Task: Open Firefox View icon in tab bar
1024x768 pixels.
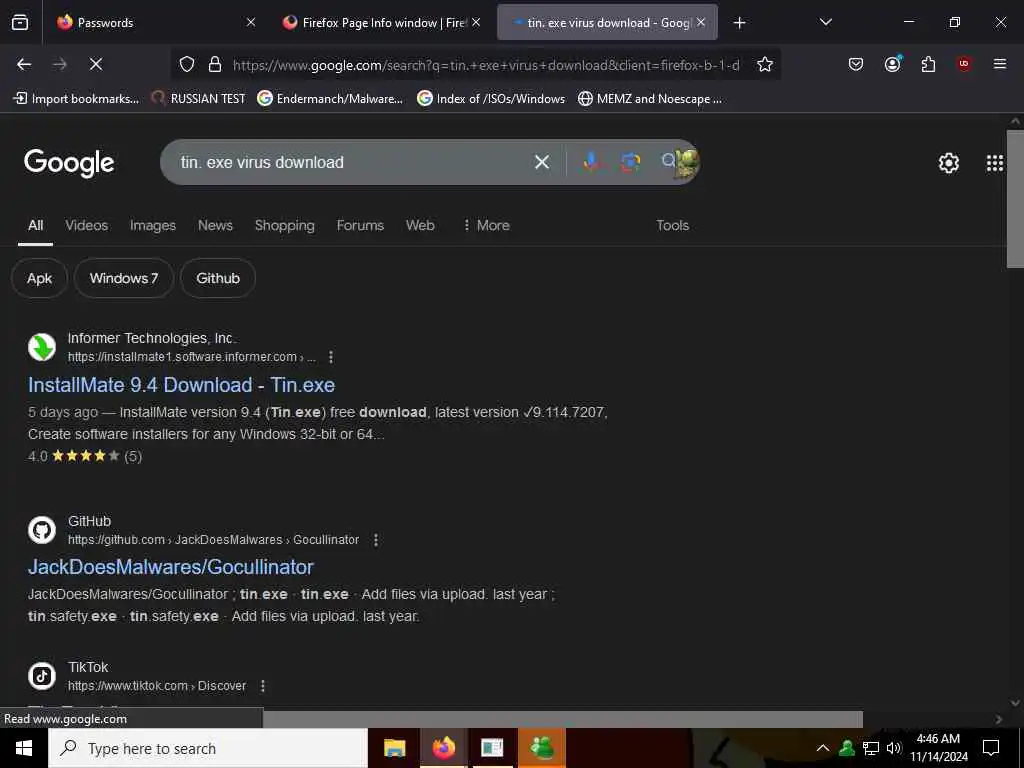Action: [20, 22]
